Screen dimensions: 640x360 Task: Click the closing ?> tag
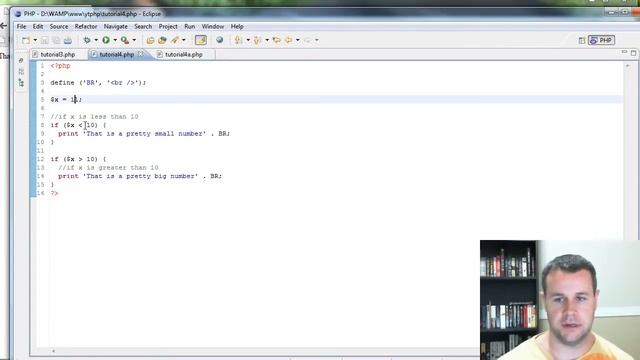(54, 193)
